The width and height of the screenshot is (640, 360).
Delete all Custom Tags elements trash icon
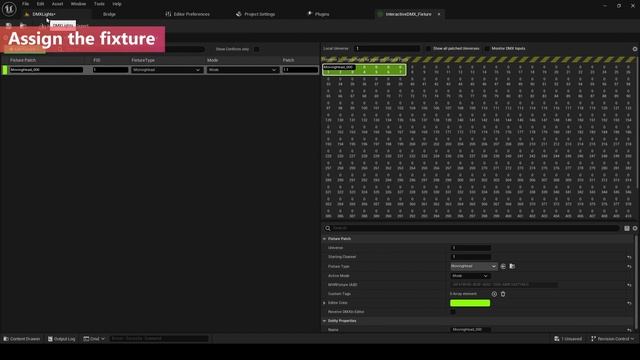coord(503,294)
